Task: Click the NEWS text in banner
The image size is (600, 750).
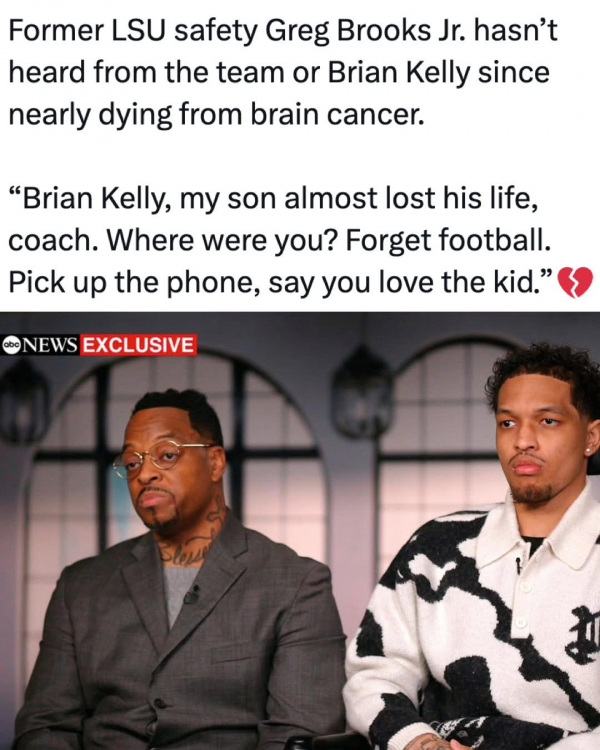Action: [x=48, y=345]
